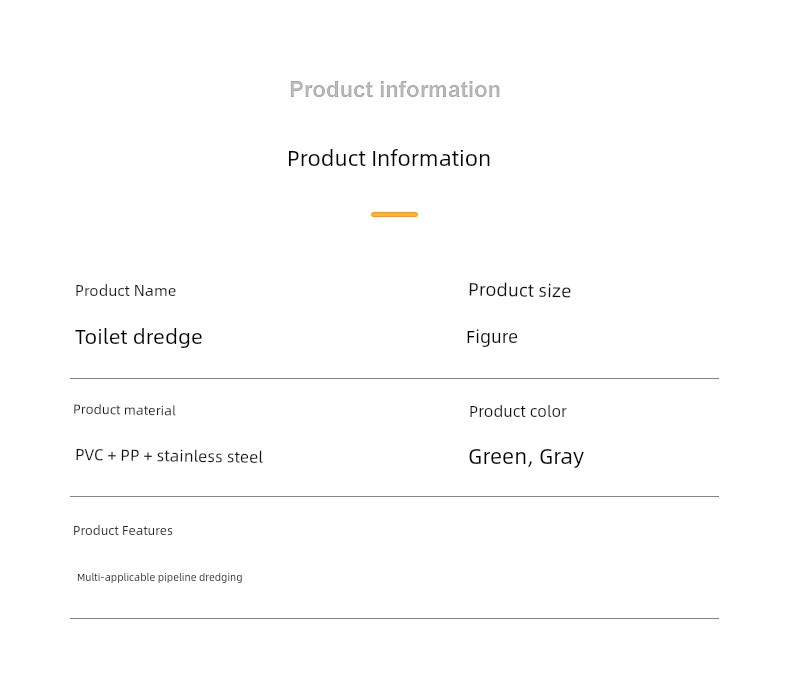
Task: Select the 'Product color' label
Action: click(x=518, y=412)
